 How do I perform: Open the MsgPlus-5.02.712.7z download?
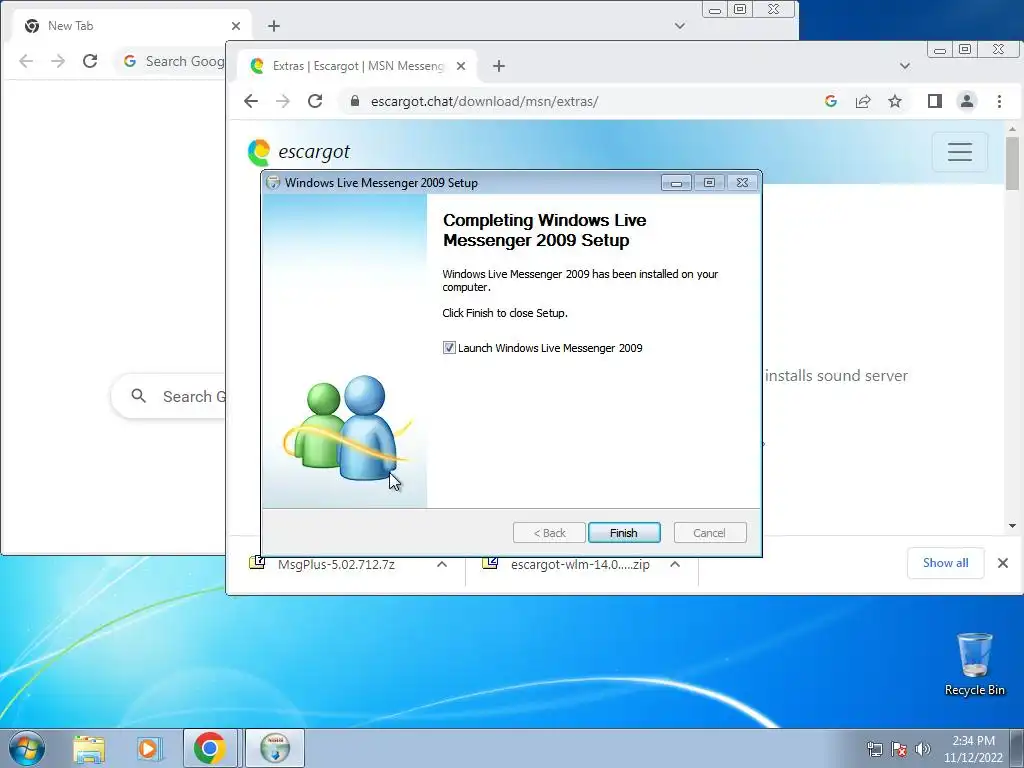[336, 564]
